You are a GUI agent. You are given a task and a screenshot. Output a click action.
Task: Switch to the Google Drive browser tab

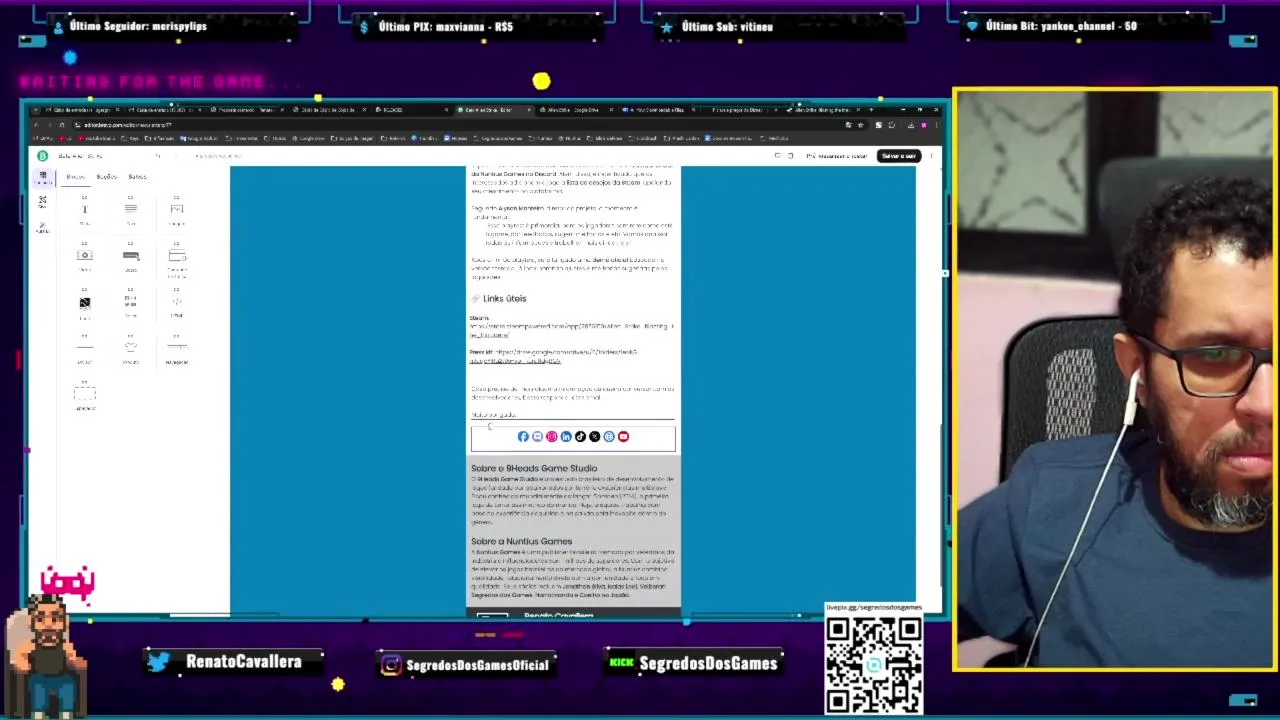coord(575,110)
